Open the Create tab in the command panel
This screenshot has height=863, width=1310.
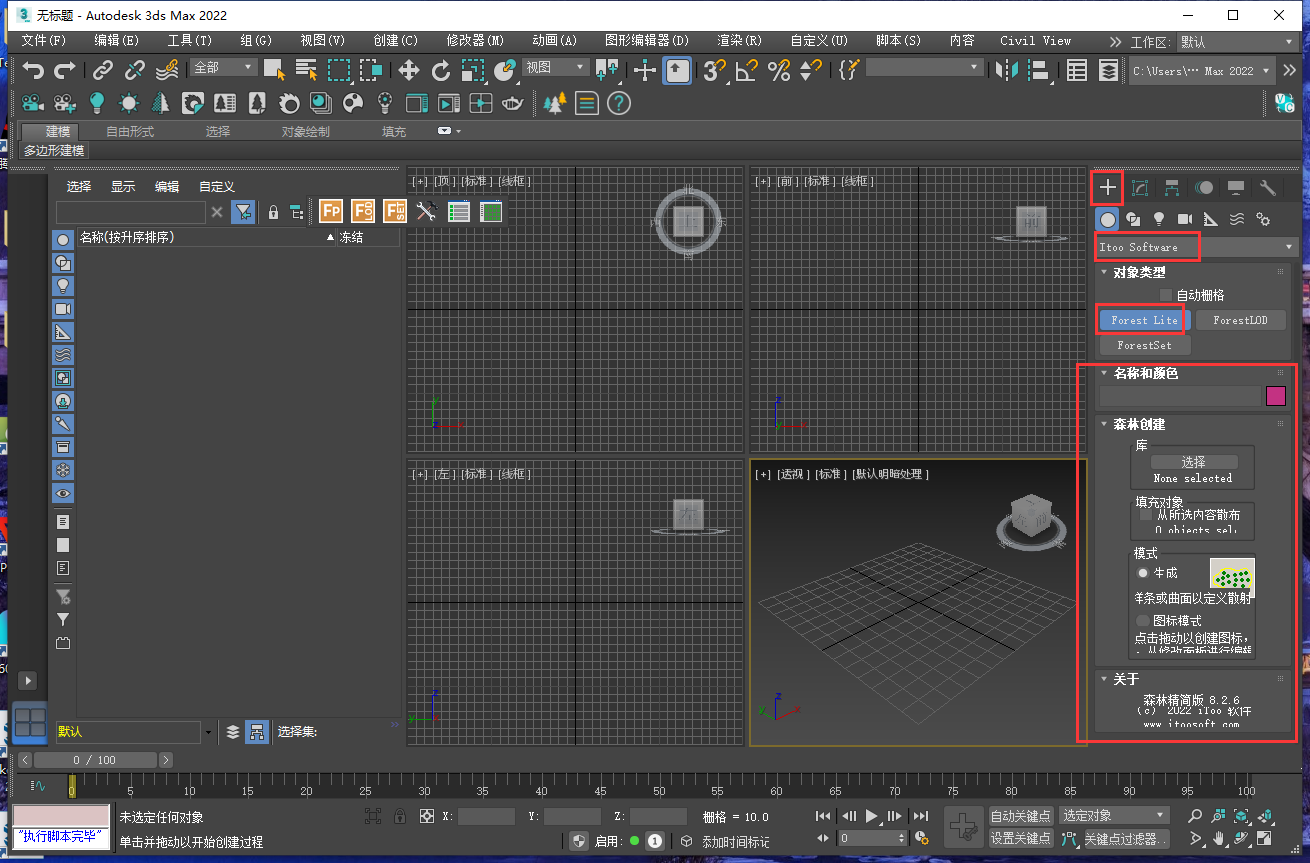[1107, 187]
